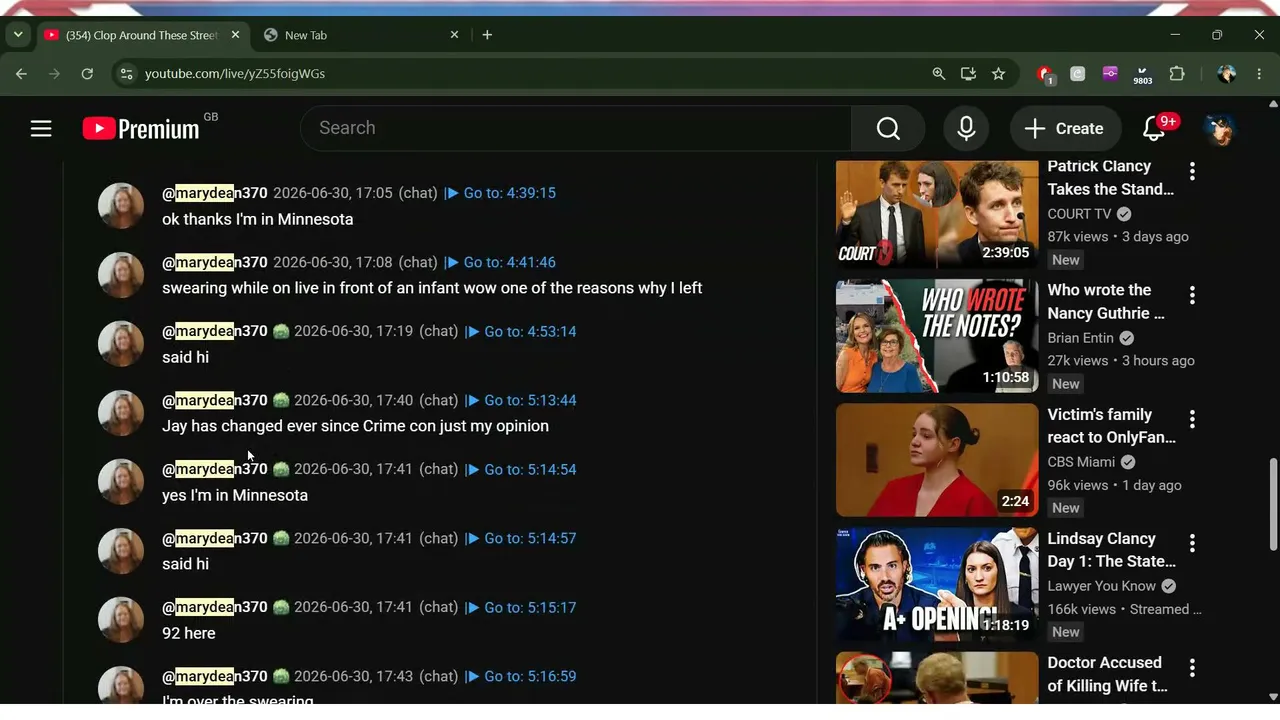Screen dimensions: 1280x720
Task: Go to YouTube Premium home via logo
Action: click(141, 128)
